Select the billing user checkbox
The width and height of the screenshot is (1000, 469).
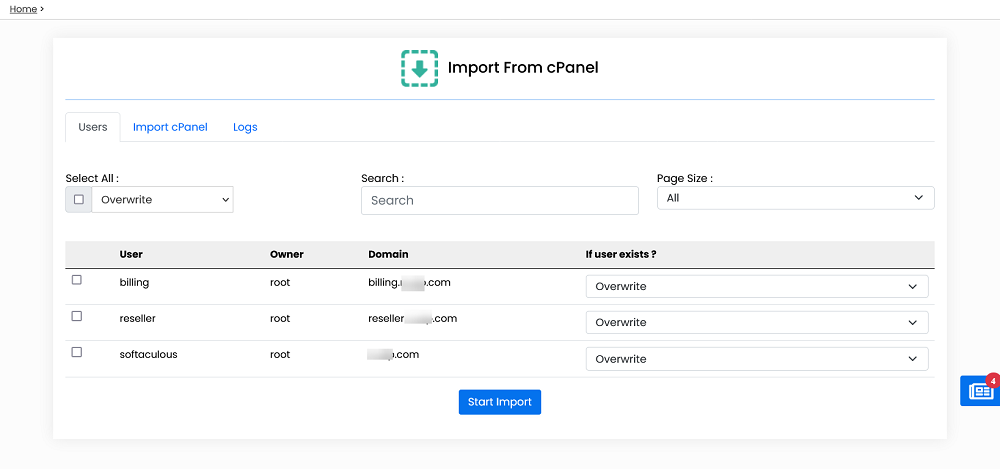(77, 280)
